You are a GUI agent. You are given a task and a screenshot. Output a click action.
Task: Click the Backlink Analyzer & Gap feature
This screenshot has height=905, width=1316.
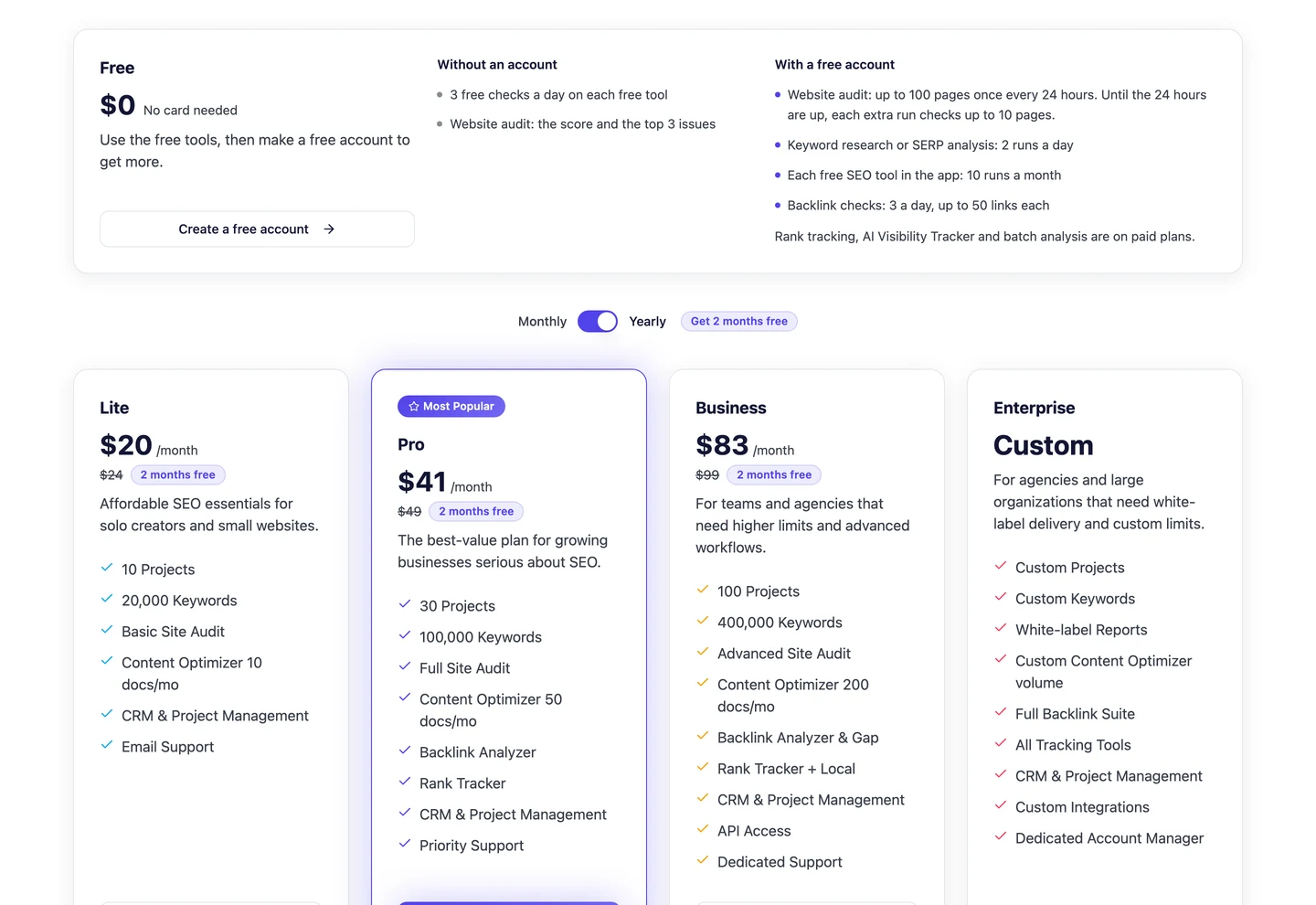click(x=798, y=738)
